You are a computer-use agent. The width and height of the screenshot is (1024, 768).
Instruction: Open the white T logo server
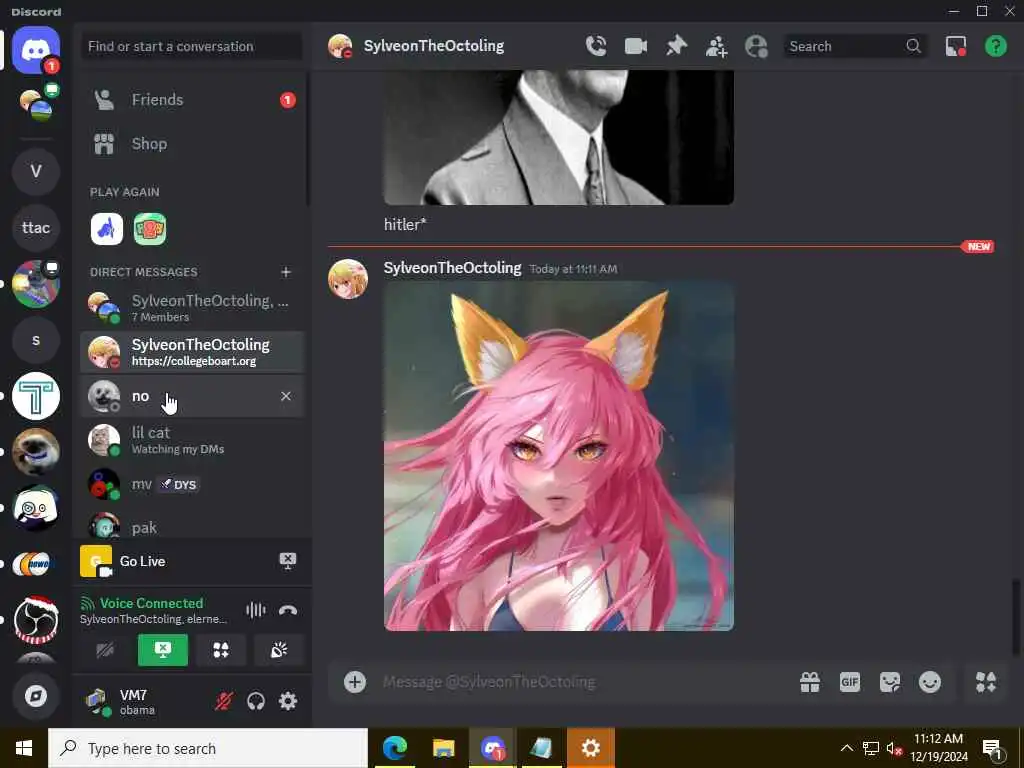[36, 396]
